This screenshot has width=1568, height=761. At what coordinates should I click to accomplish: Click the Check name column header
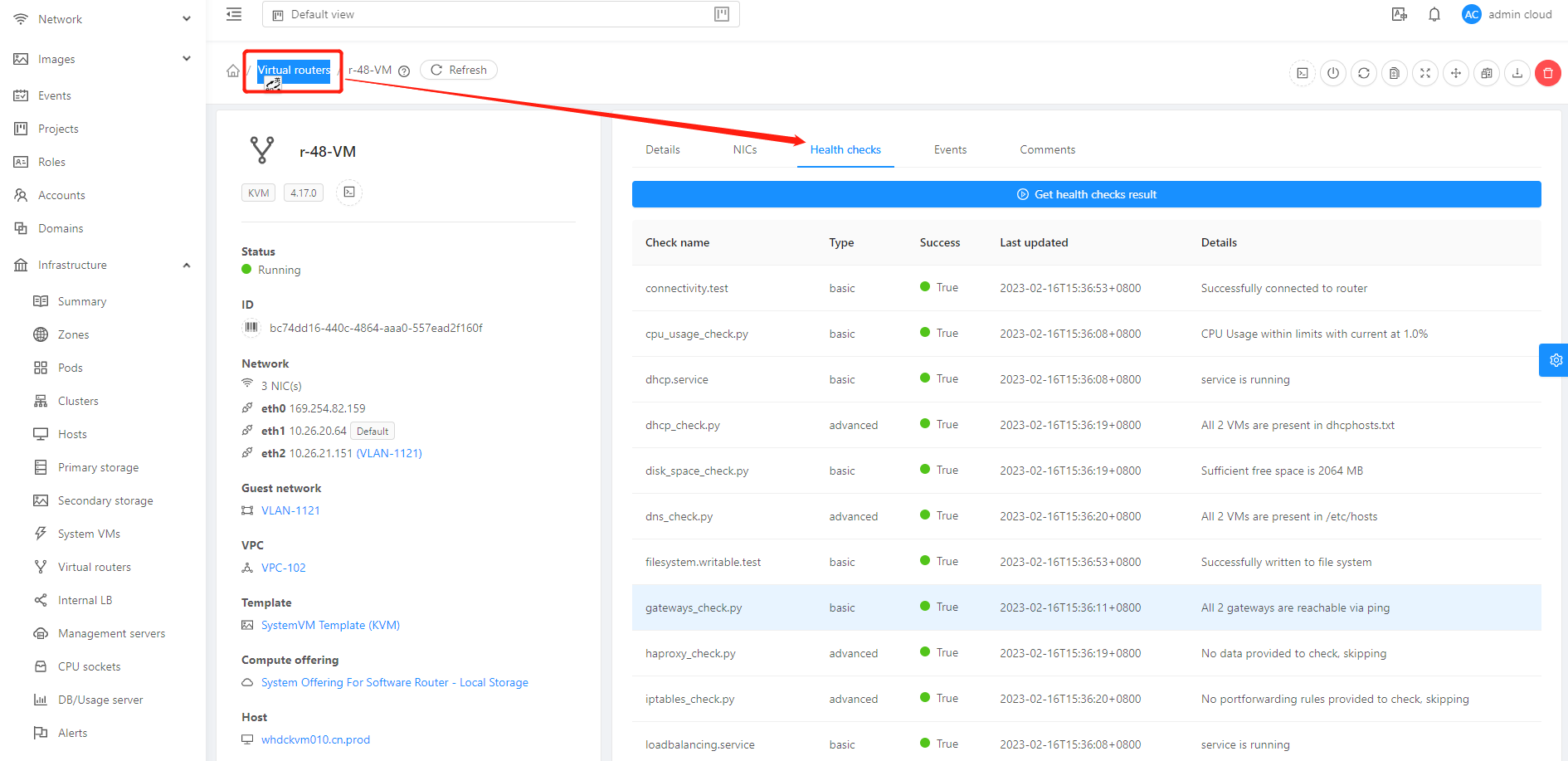[x=677, y=242]
